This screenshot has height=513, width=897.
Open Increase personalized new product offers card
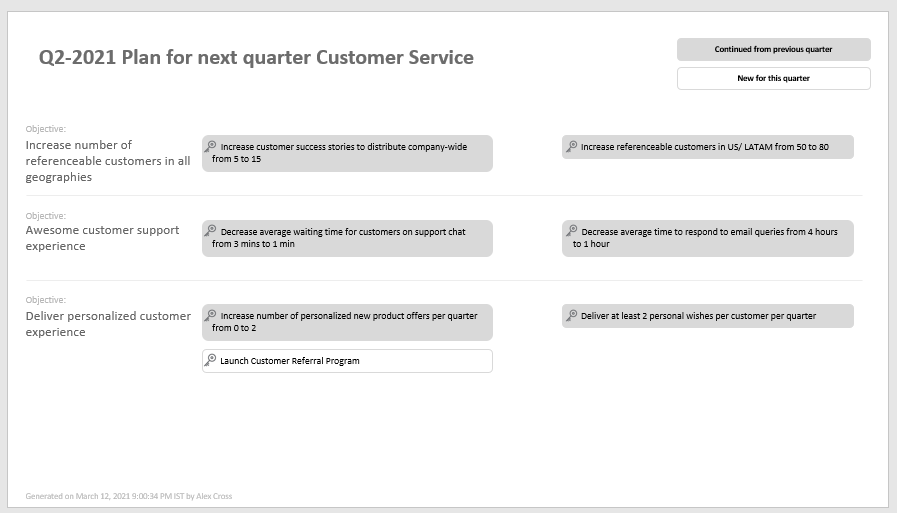tap(347, 323)
